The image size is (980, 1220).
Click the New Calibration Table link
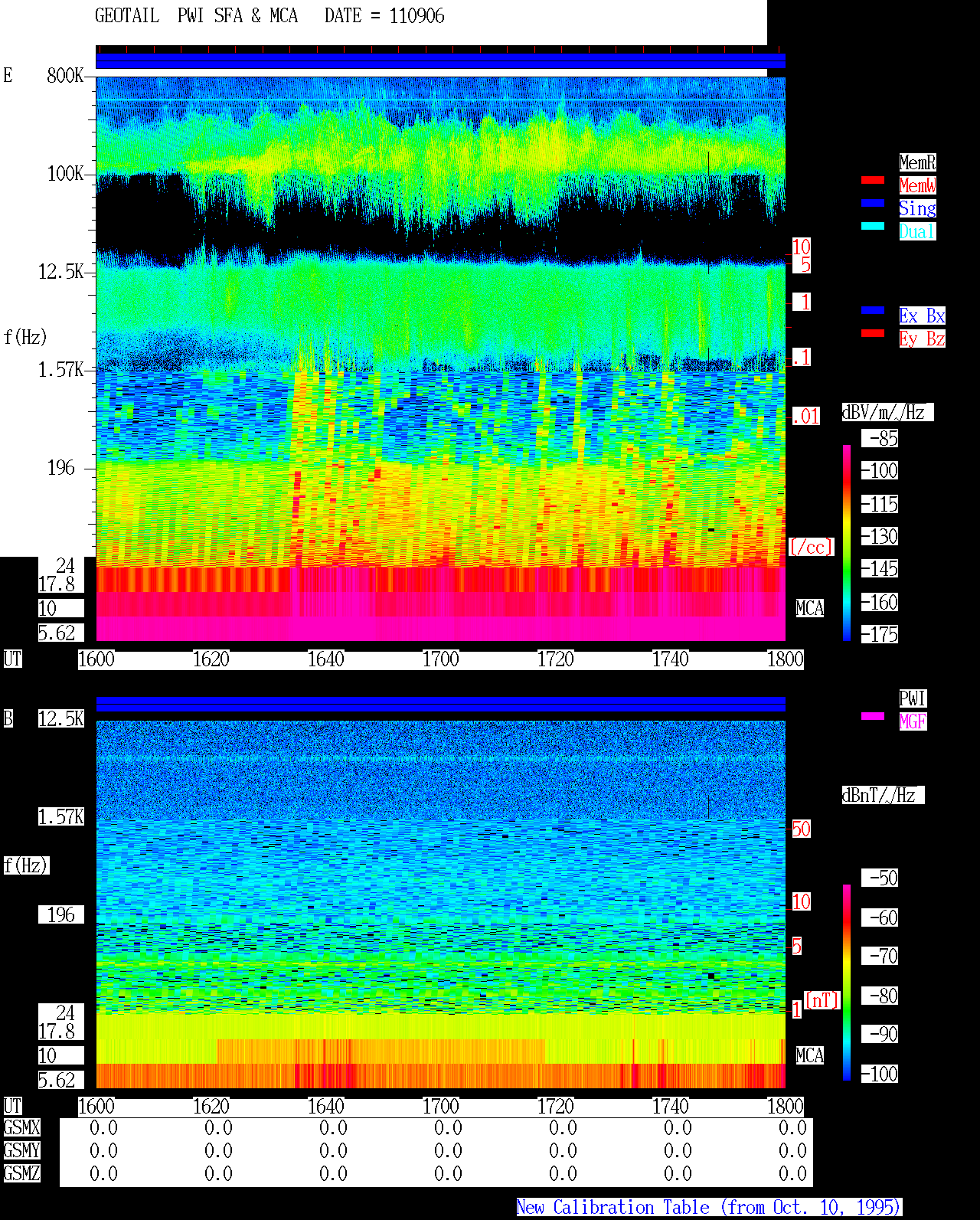point(709,1207)
